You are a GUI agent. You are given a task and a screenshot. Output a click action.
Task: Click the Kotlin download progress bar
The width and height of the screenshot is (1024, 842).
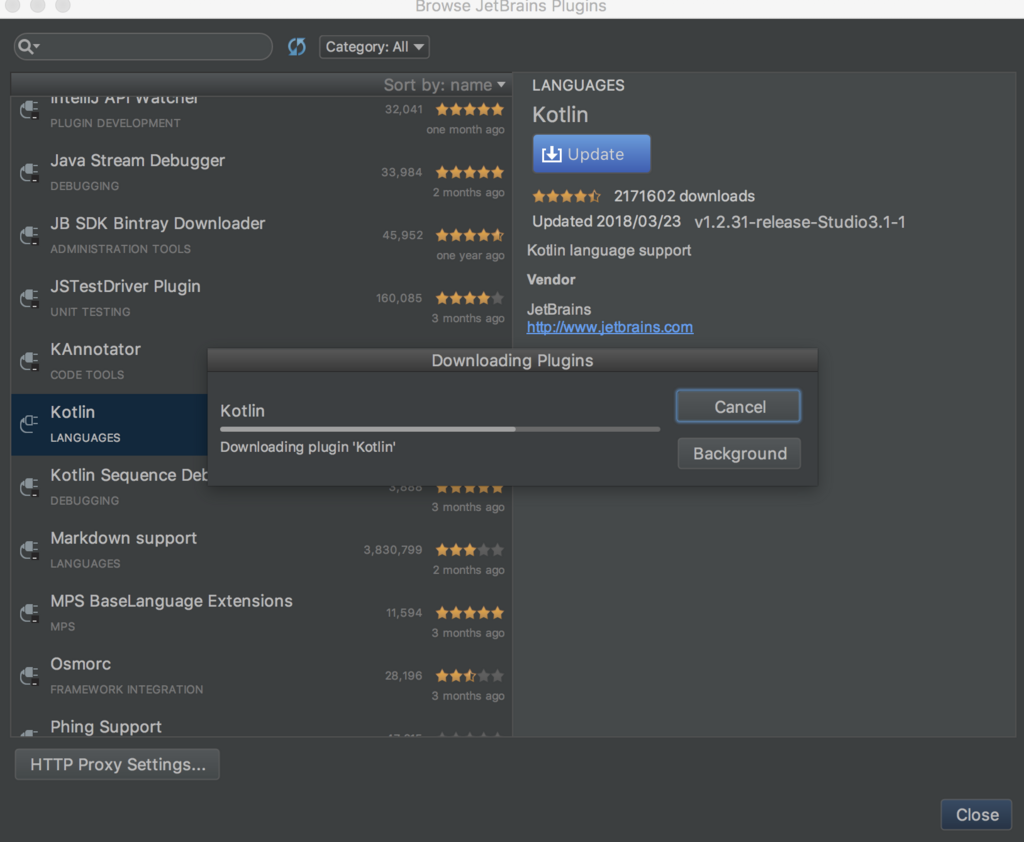[x=440, y=429]
